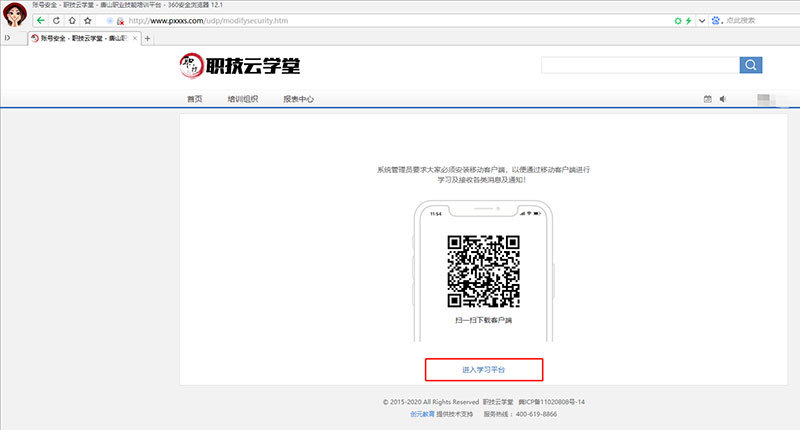Expand the address bar dropdown arrow
800x430 pixels.
pos(701,20)
